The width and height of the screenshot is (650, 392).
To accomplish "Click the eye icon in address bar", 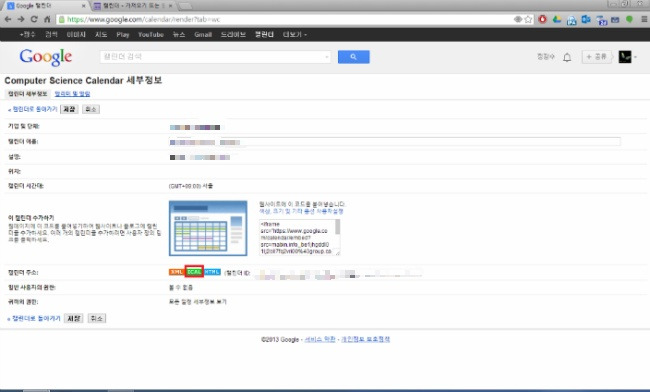I will [518, 19].
